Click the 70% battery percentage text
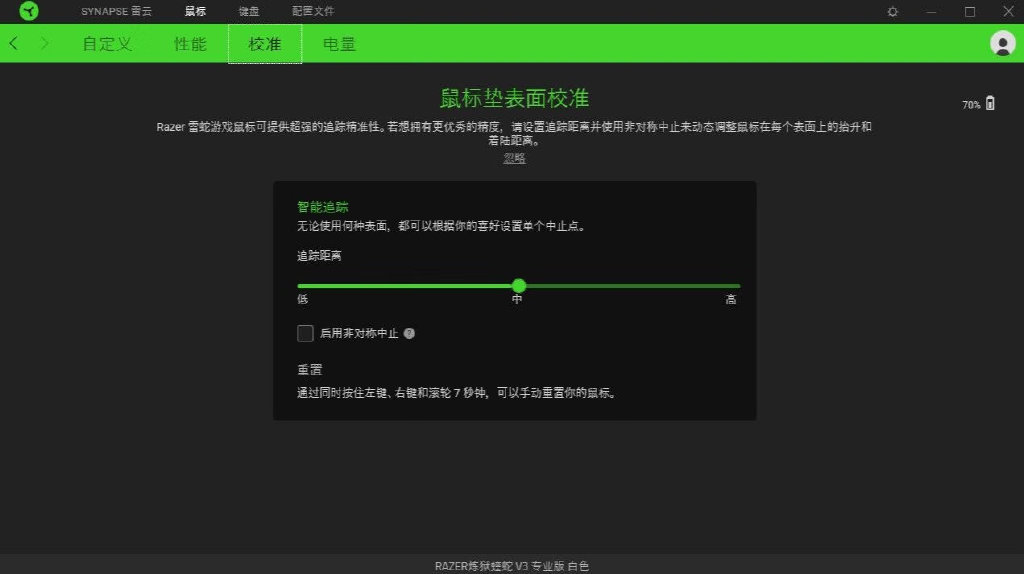The height and width of the screenshot is (574, 1024). [x=971, y=104]
